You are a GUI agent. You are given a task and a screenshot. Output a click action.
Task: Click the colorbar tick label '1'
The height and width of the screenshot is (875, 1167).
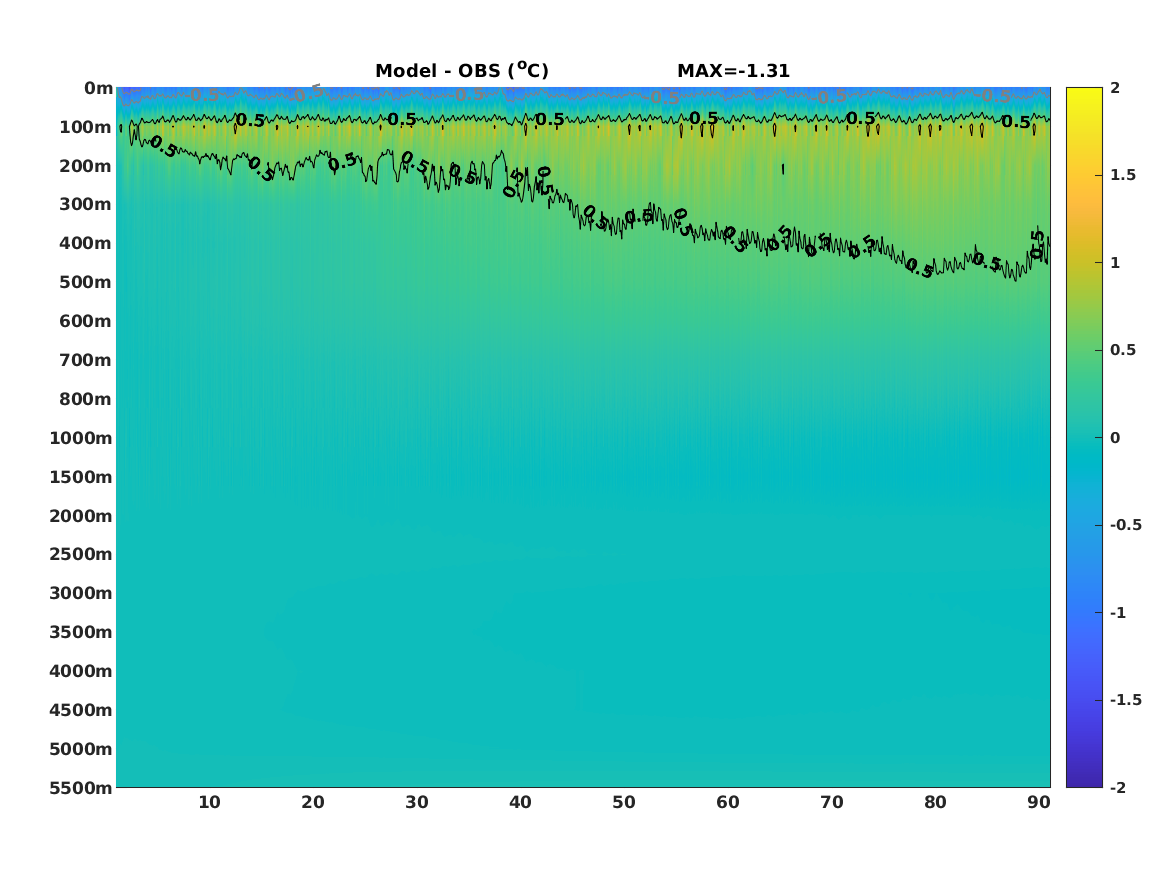1115,263
